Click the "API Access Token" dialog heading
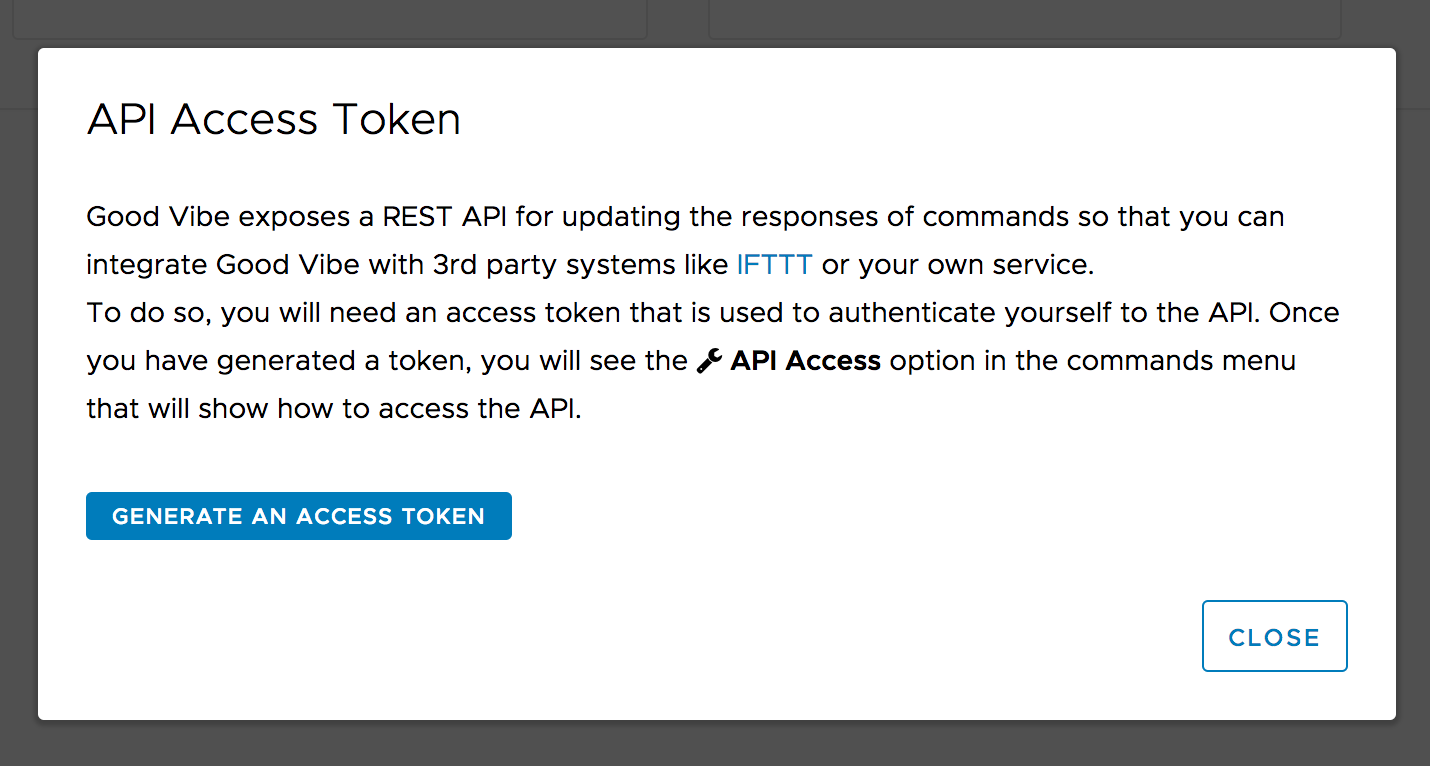Screen dimensions: 1430x766 (x=274, y=120)
